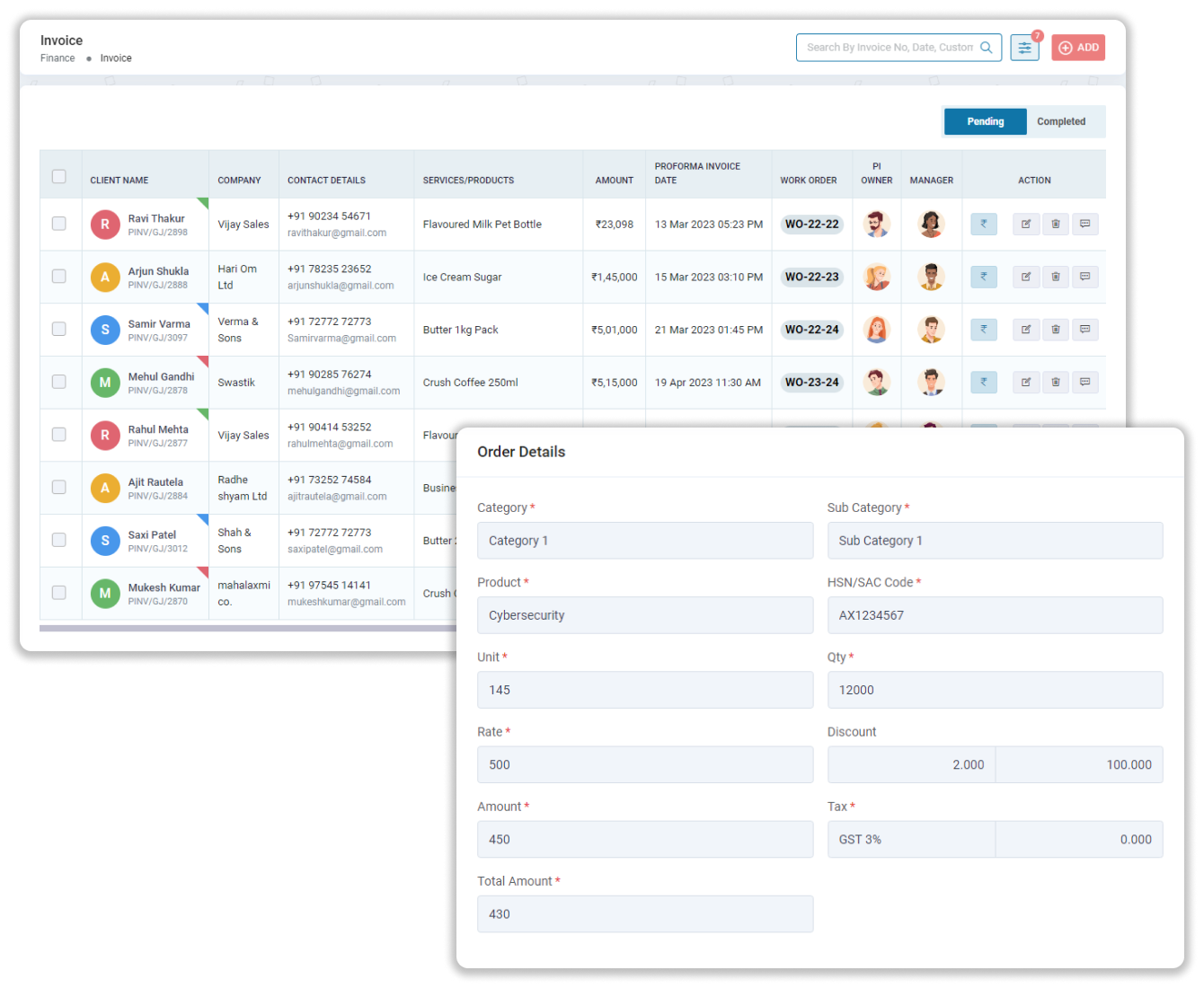Viewport: 1204px width, 988px height.
Task: Click the search magnifier icon
Action: [987, 47]
